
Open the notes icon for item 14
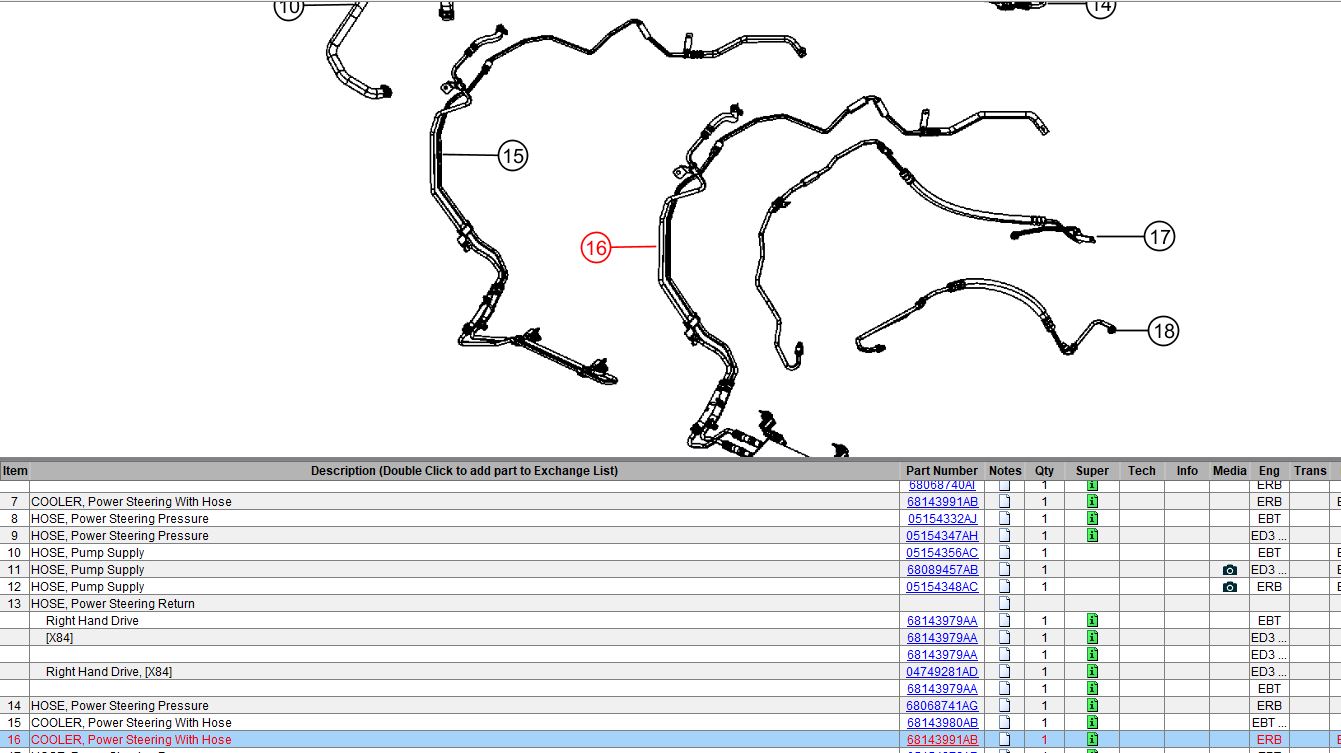pos(1005,706)
